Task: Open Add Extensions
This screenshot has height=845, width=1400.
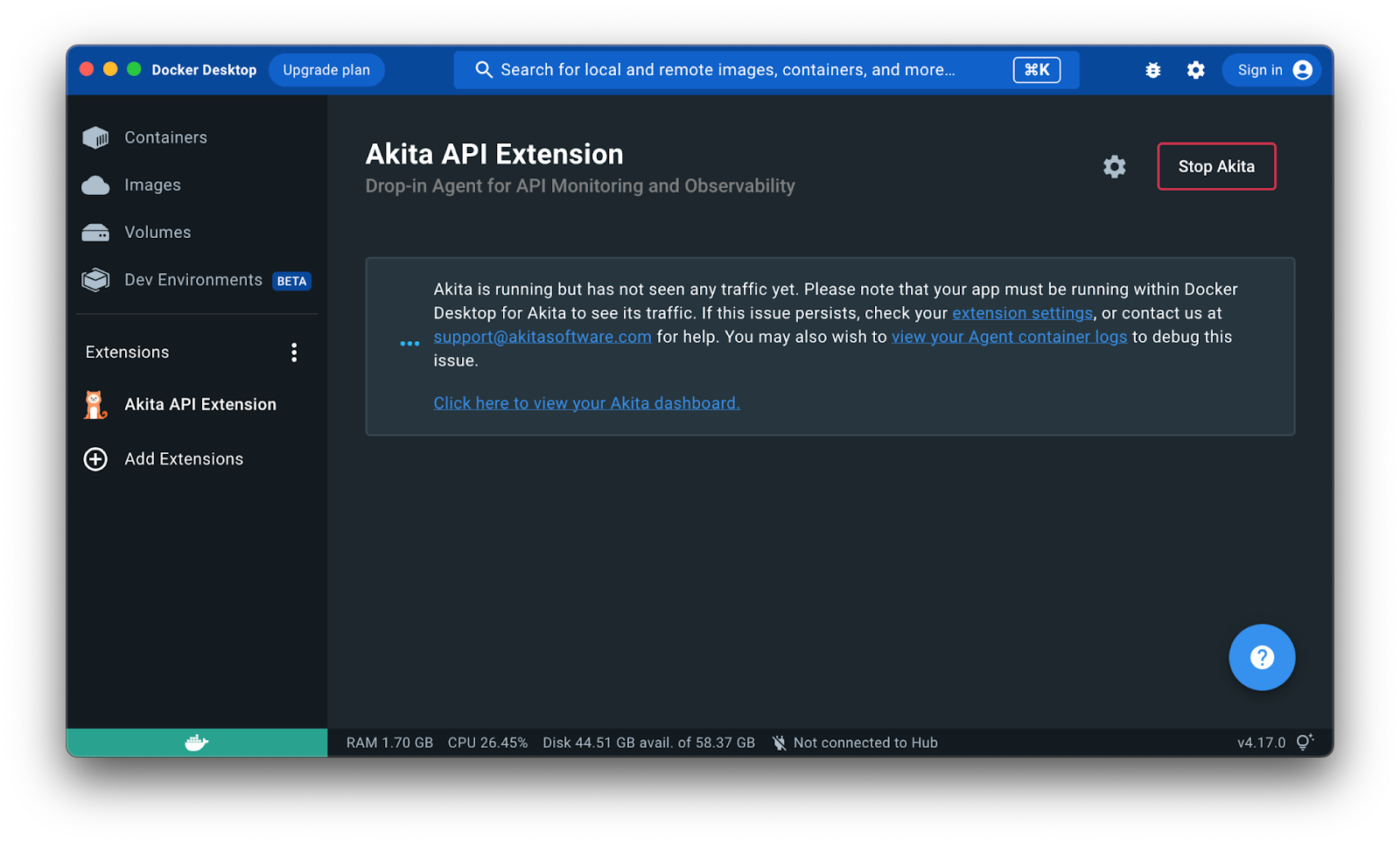Action: tap(184, 458)
